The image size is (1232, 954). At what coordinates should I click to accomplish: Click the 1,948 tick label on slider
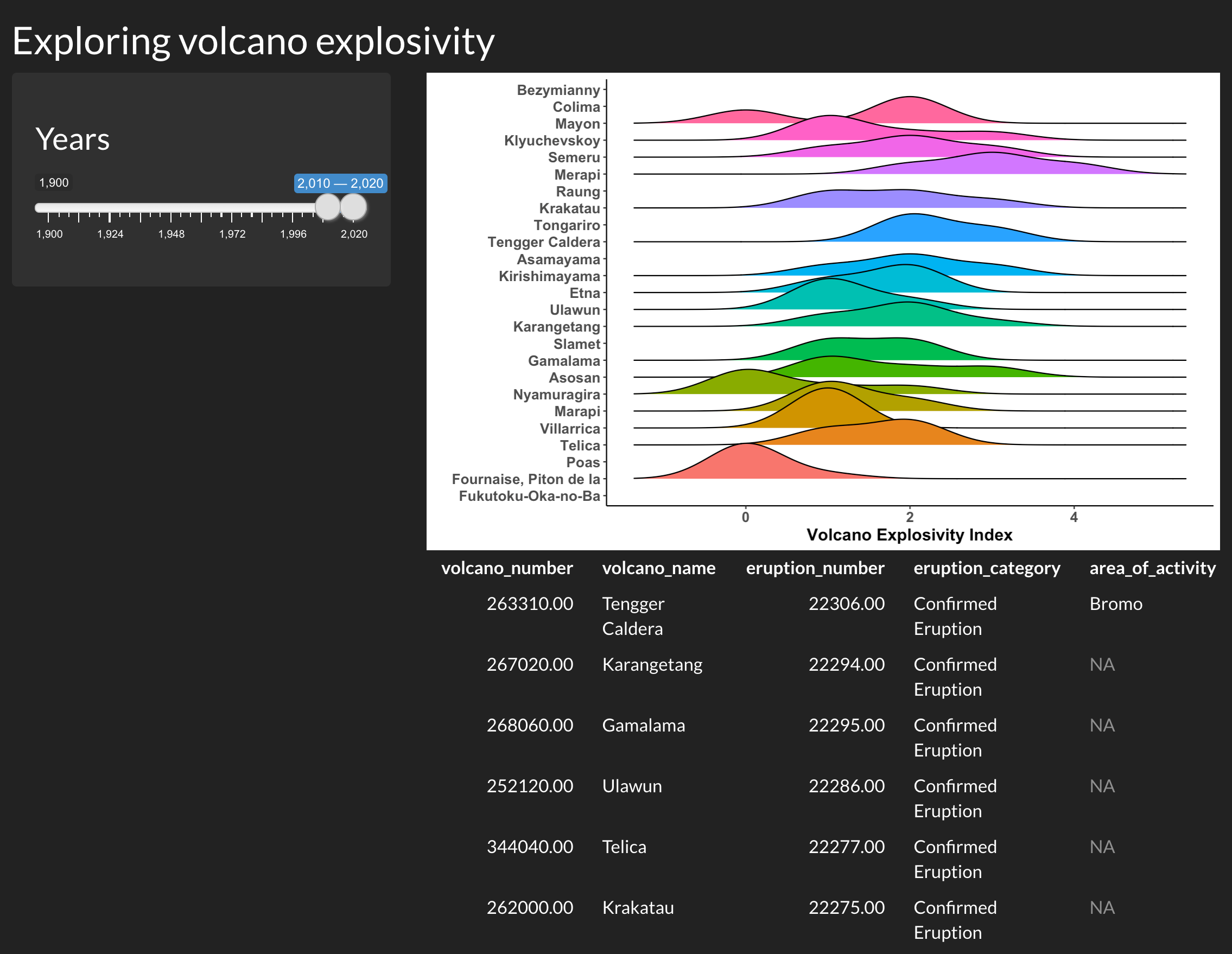click(x=171, y=234)
